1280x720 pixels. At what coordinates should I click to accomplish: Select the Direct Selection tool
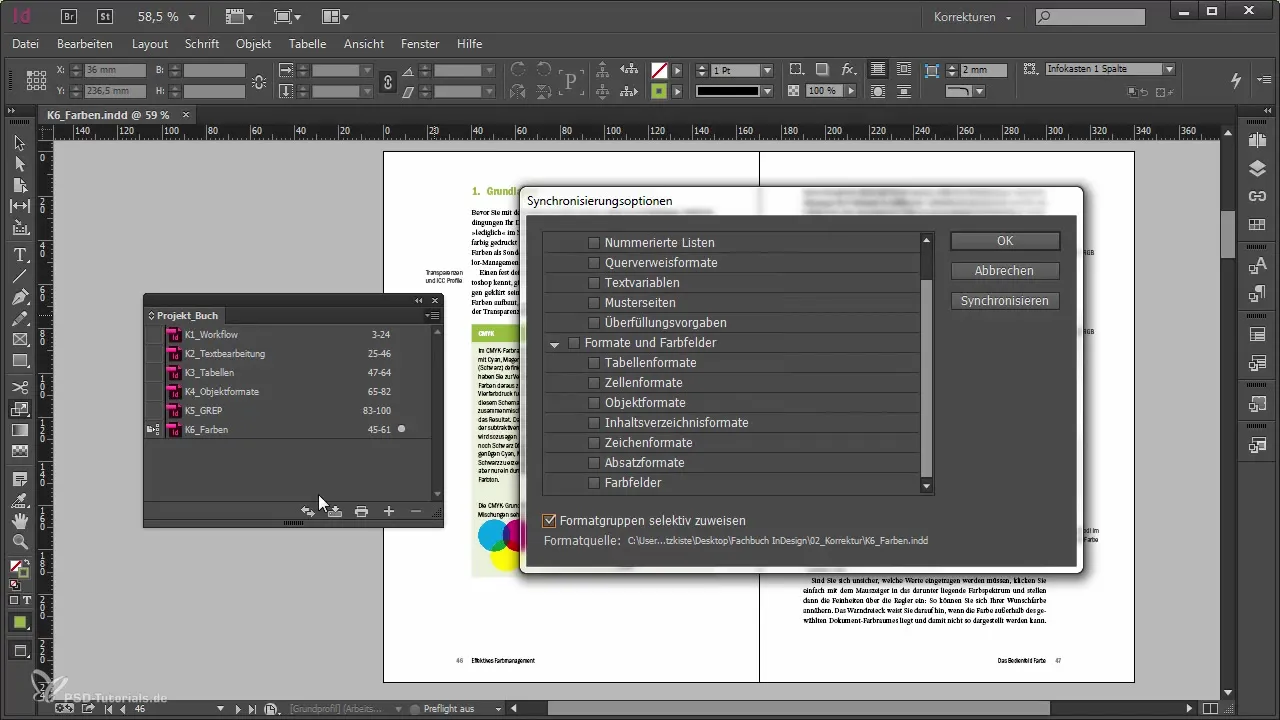click(x=19, y=164)
